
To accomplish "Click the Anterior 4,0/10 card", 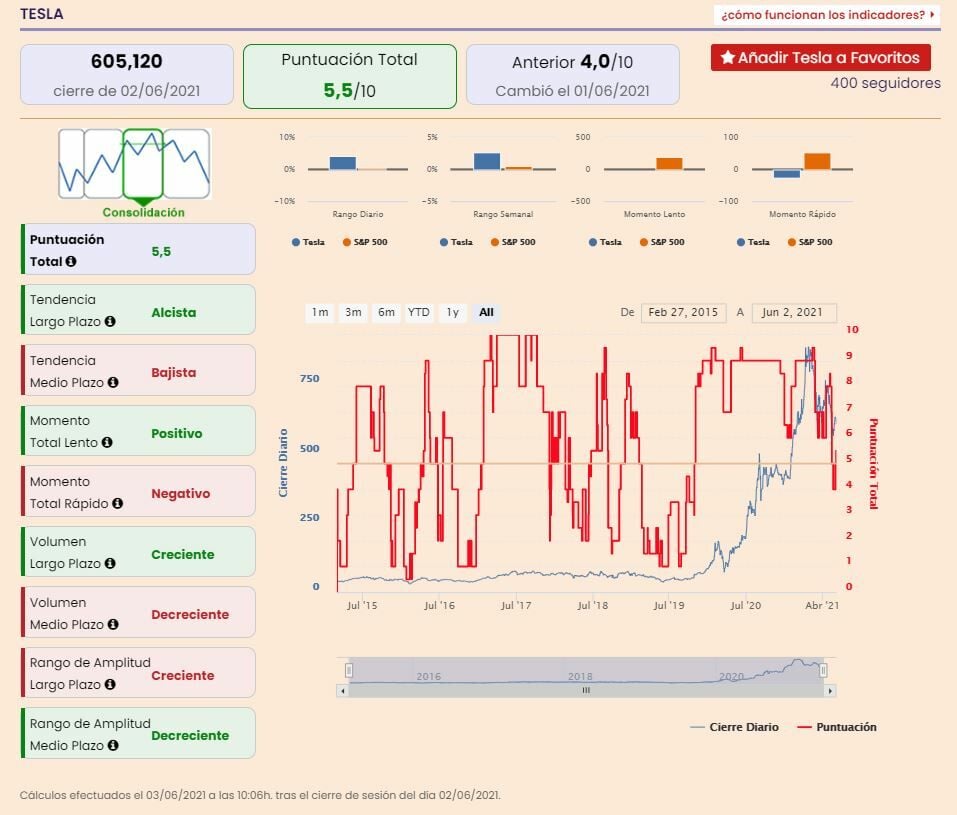I will [x=572, y=74].
